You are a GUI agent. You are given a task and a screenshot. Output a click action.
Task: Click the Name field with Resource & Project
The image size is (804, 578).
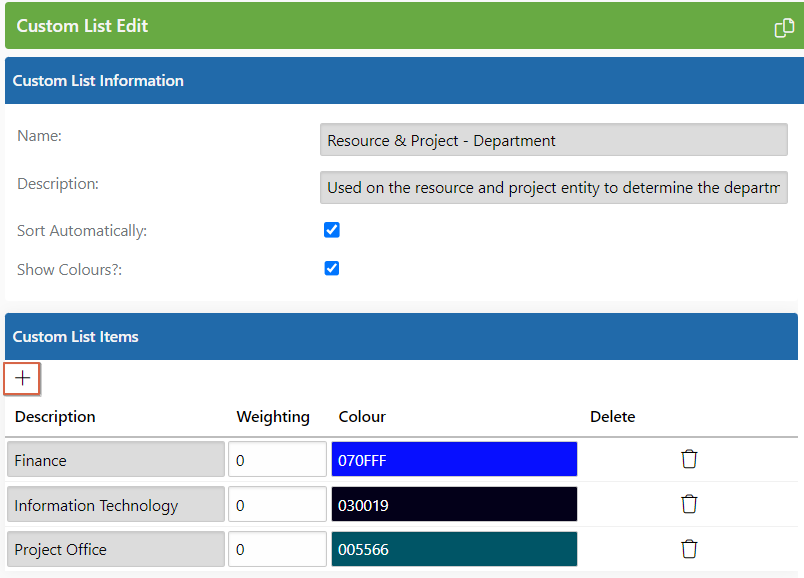554,139
